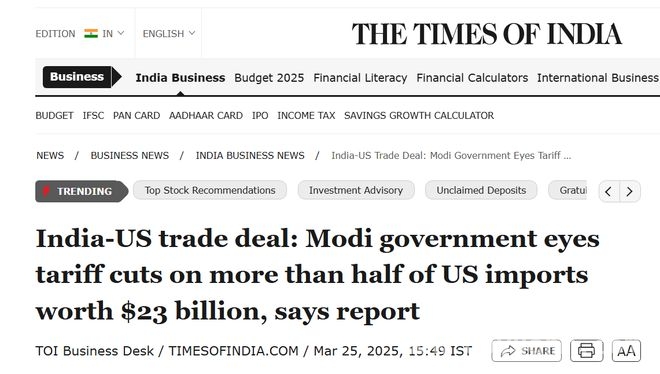The height and width of the screenshot is (374, 660).
Task: Open the SAVINGS GROWTH CALCULATOR link
Action: click(419, 115)
